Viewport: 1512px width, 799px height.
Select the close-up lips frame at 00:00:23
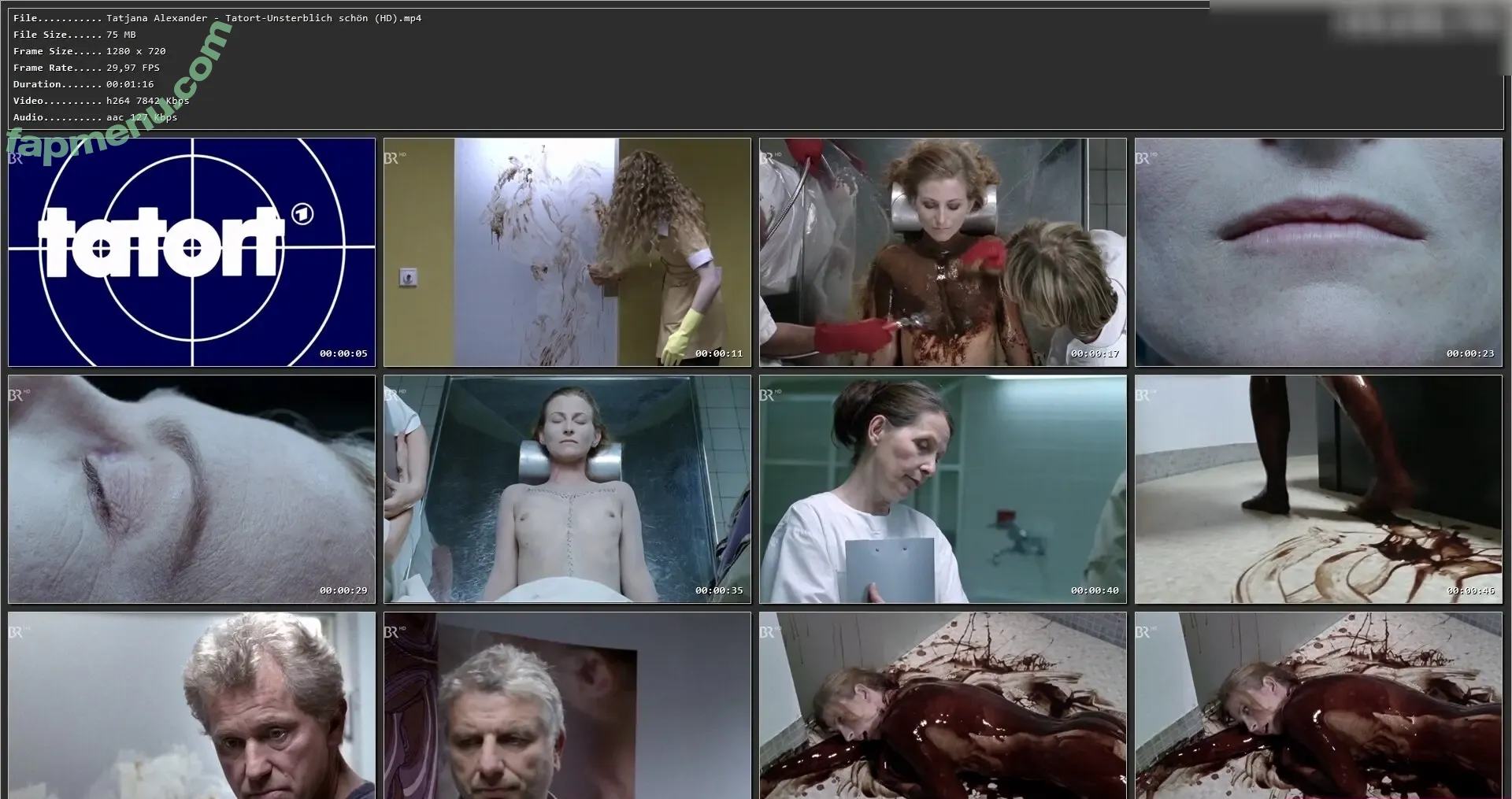(1318, 253)
